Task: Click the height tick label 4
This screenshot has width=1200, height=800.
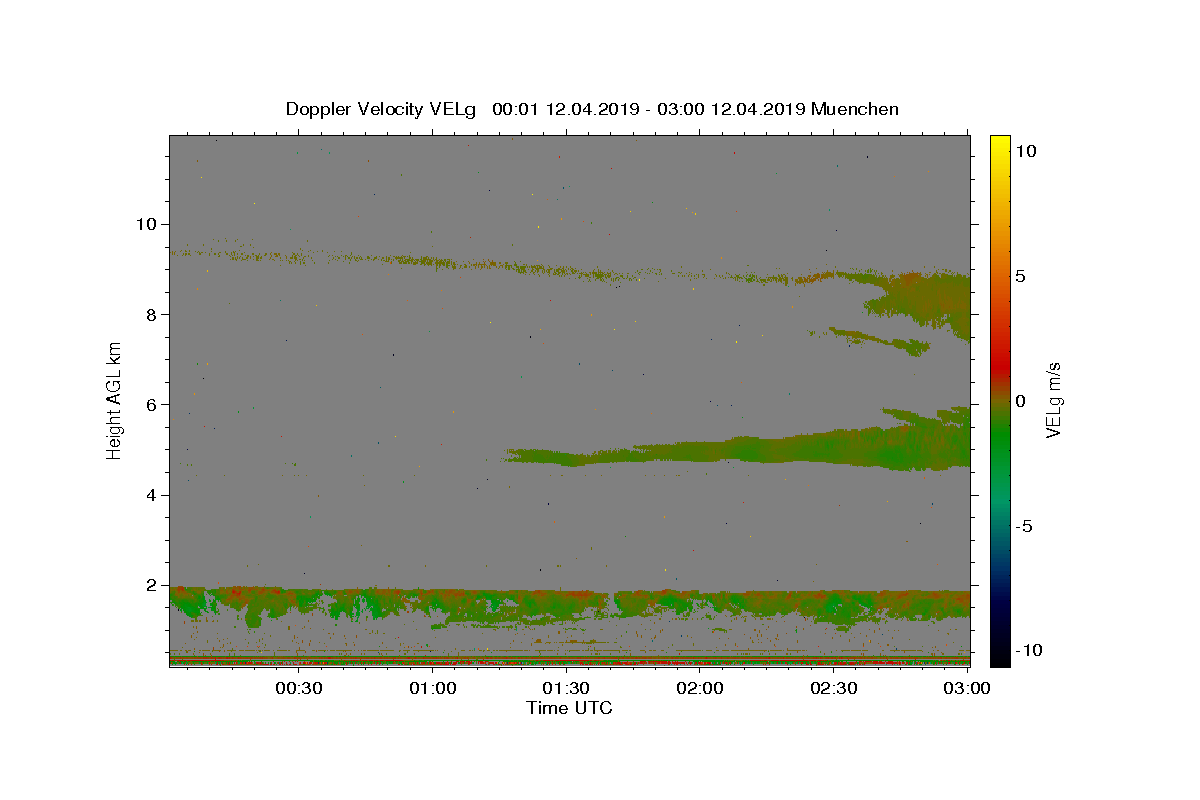Action: (153, 495)
